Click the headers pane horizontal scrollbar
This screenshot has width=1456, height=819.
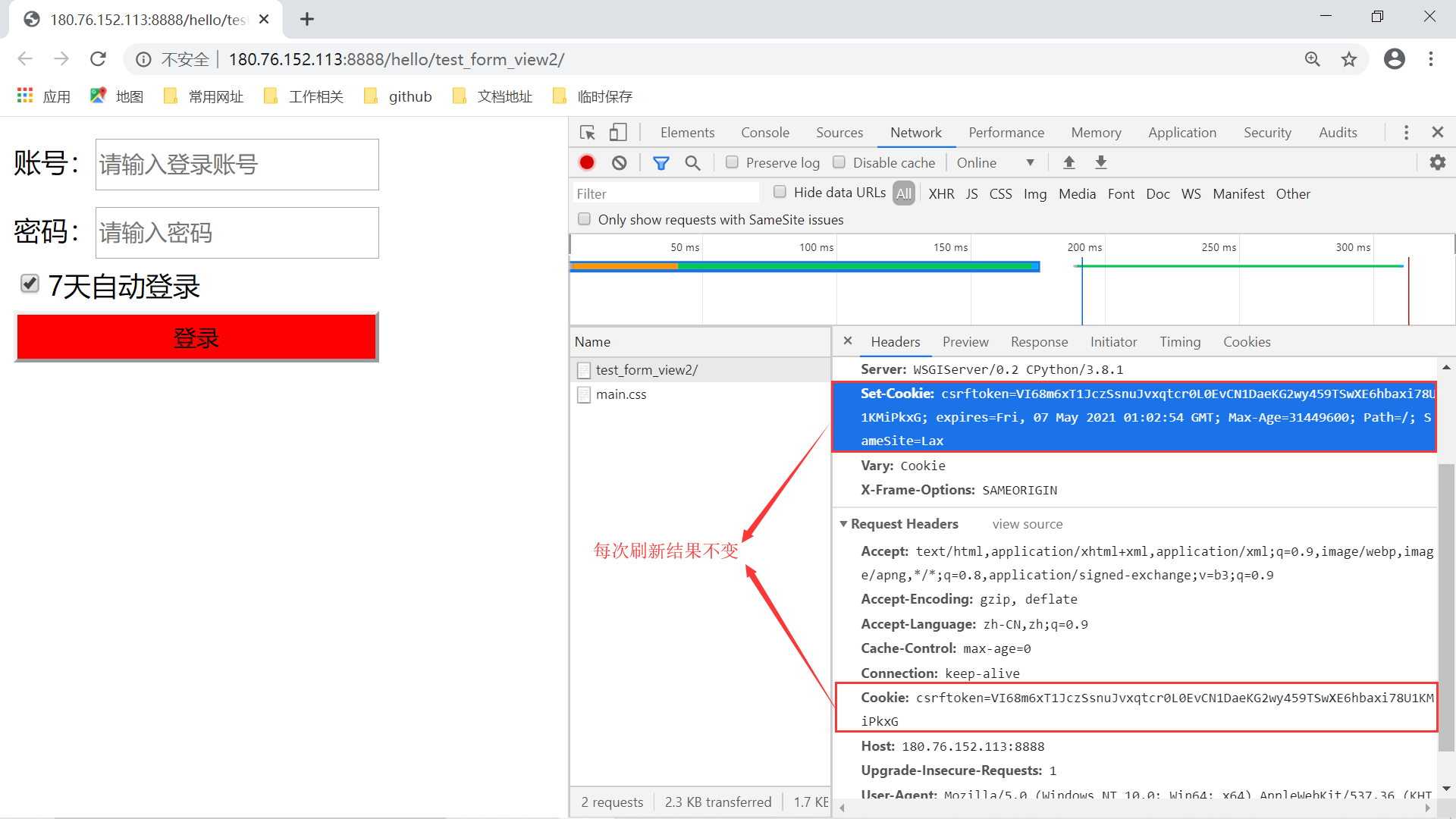click(1134, 808)
